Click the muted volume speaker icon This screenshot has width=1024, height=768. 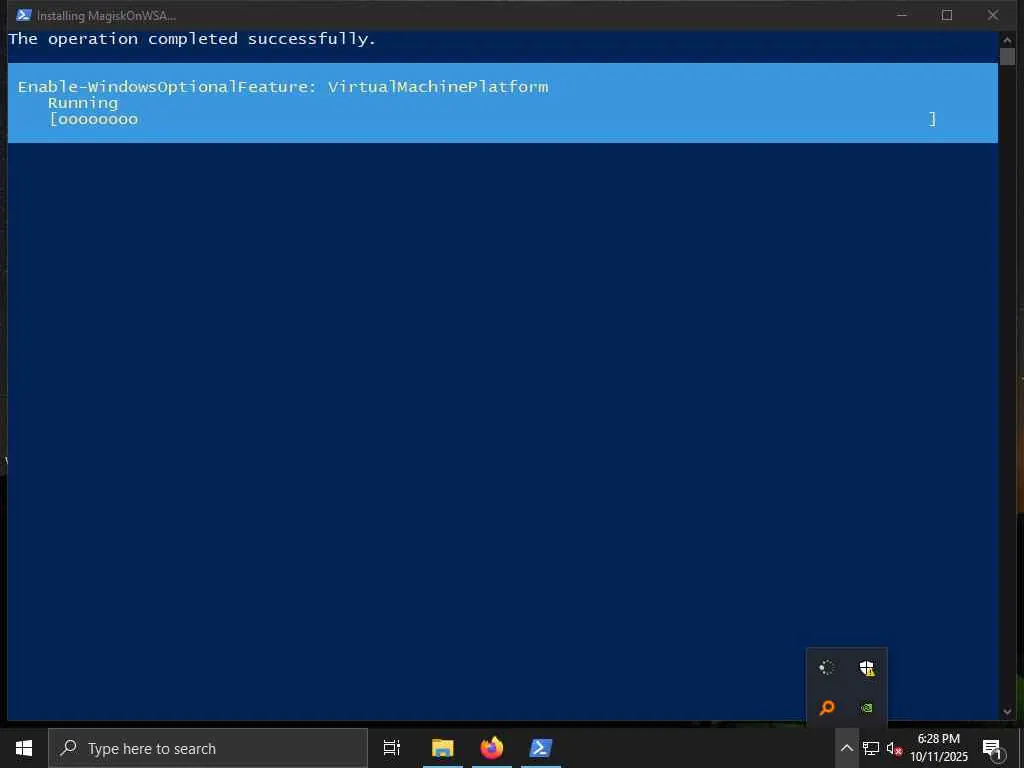coord(893,748)
